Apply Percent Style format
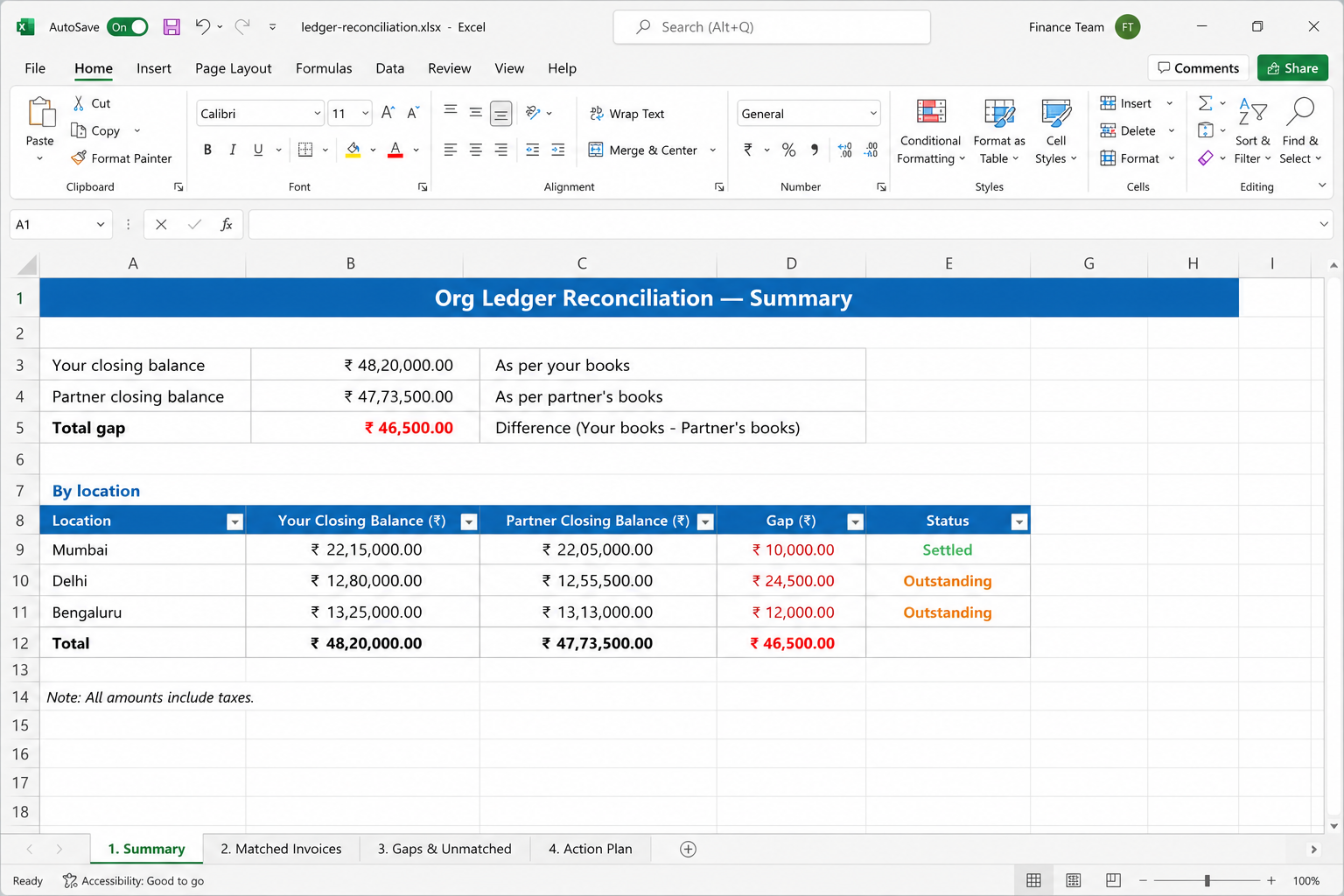 (x=788, y=150)
